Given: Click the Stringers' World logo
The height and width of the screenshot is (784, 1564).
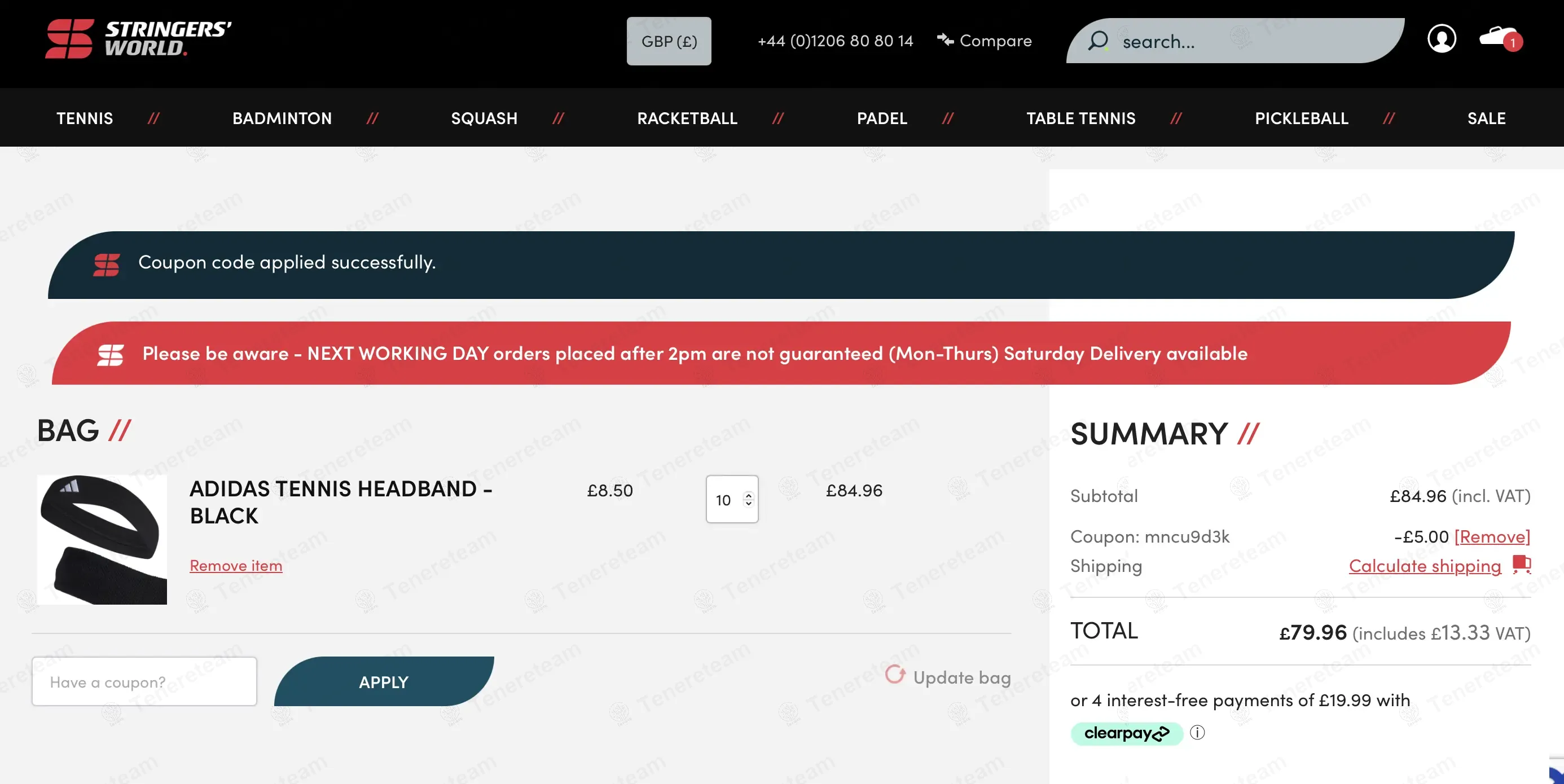Looking at the screenshot, I should [x=138, y=39].
